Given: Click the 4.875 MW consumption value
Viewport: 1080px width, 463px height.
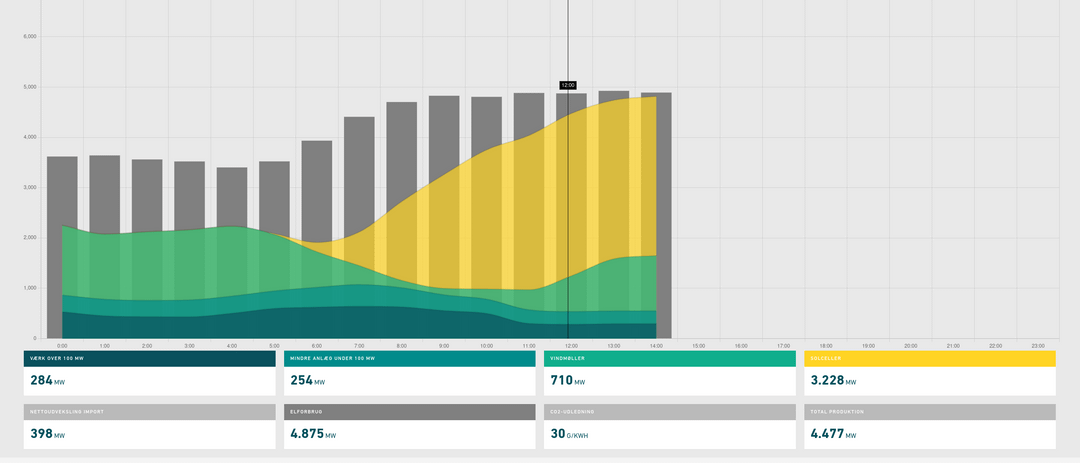Looking at the screenshot, I should tap(313, 434).
